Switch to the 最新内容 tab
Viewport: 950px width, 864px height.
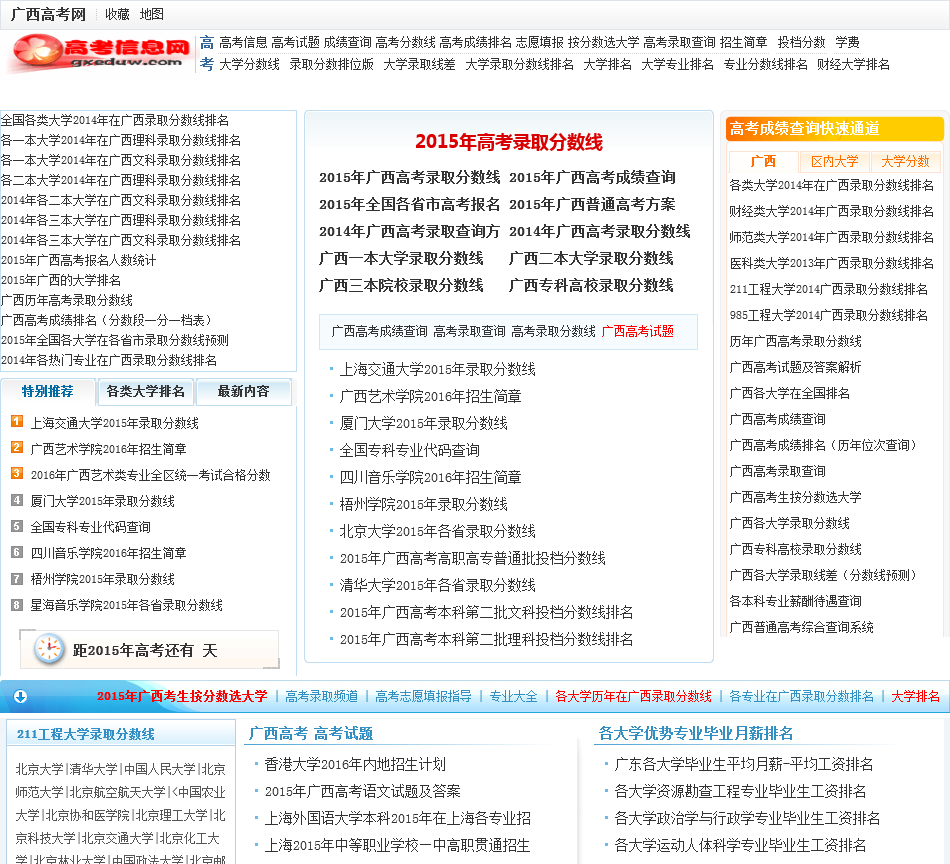[x=244, y=391]
